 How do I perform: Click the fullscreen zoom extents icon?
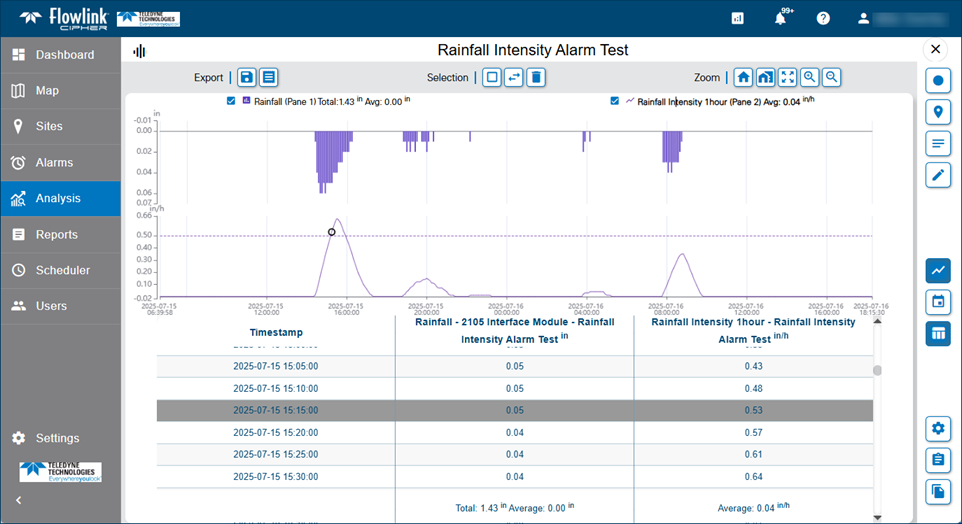[787, 77]
